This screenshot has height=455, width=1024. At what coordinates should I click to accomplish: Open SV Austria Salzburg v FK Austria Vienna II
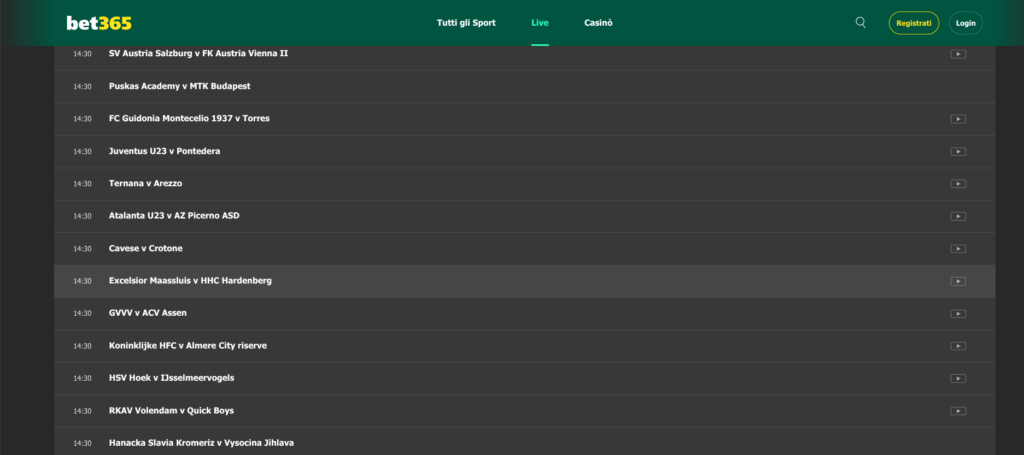[199, 54]
